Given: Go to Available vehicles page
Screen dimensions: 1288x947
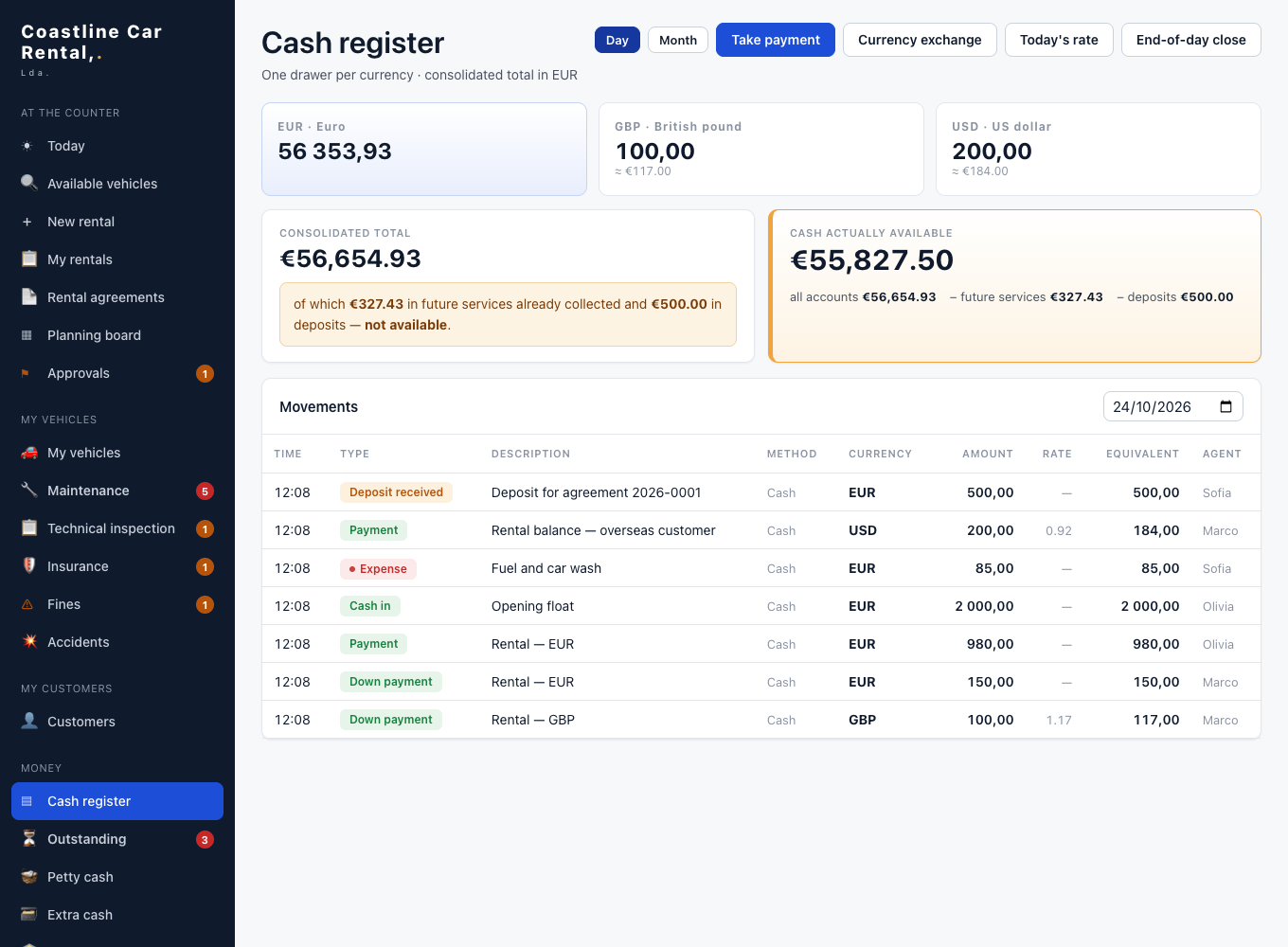Looking at the screenshot, I should (x=117, y=184).
